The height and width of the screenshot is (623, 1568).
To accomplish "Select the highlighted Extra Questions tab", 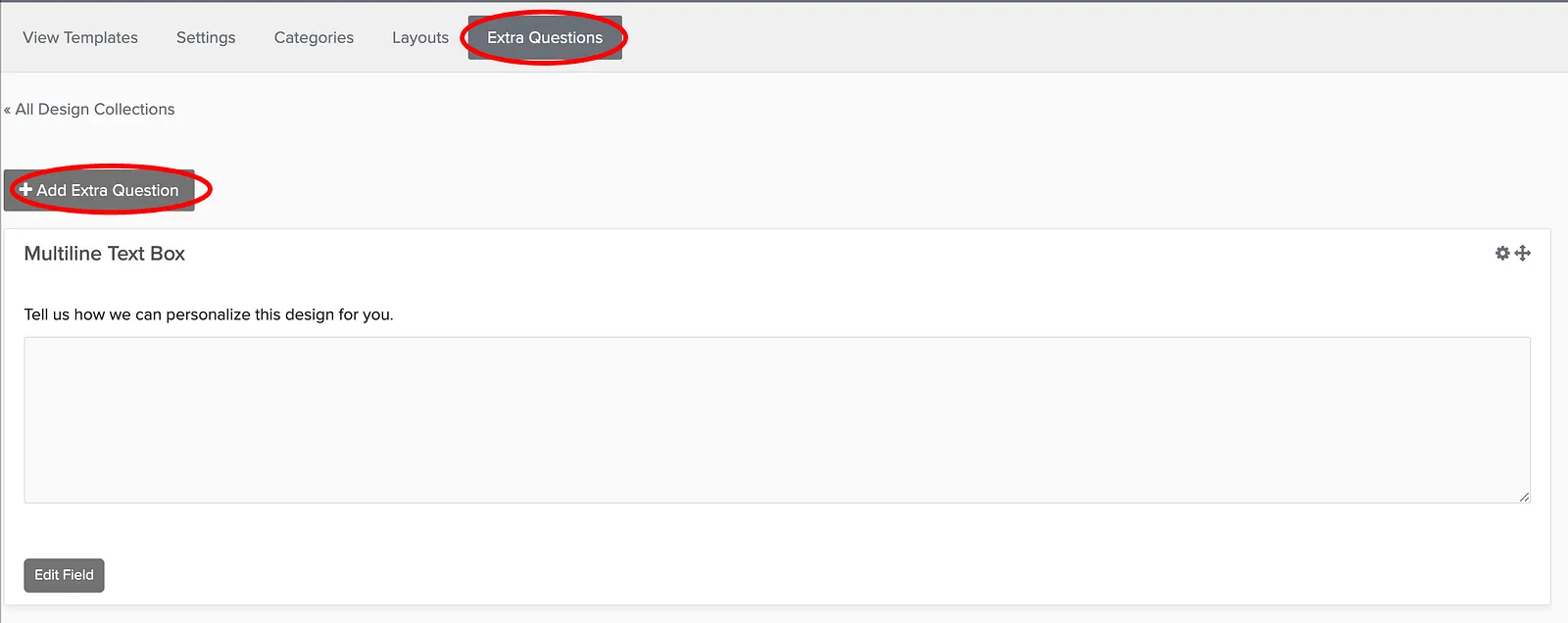I will tap(545, 37).
